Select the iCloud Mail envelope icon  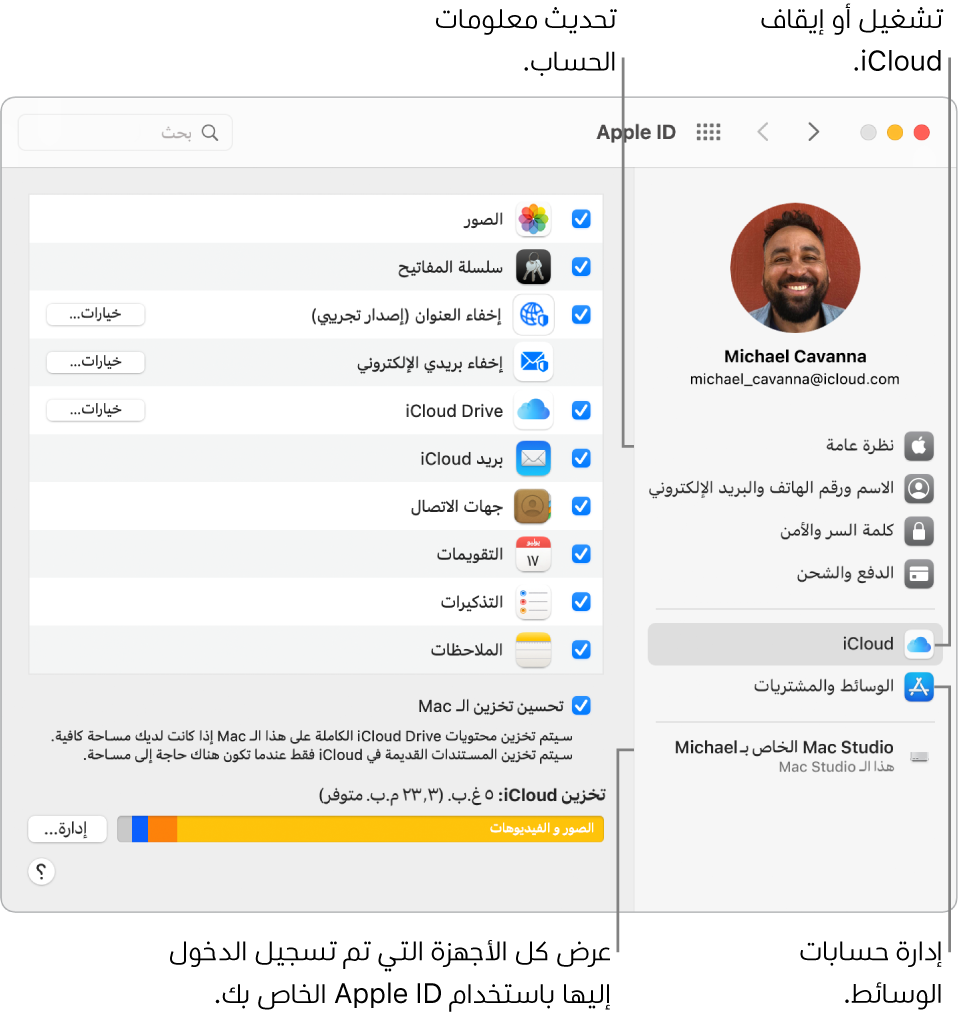533,458
